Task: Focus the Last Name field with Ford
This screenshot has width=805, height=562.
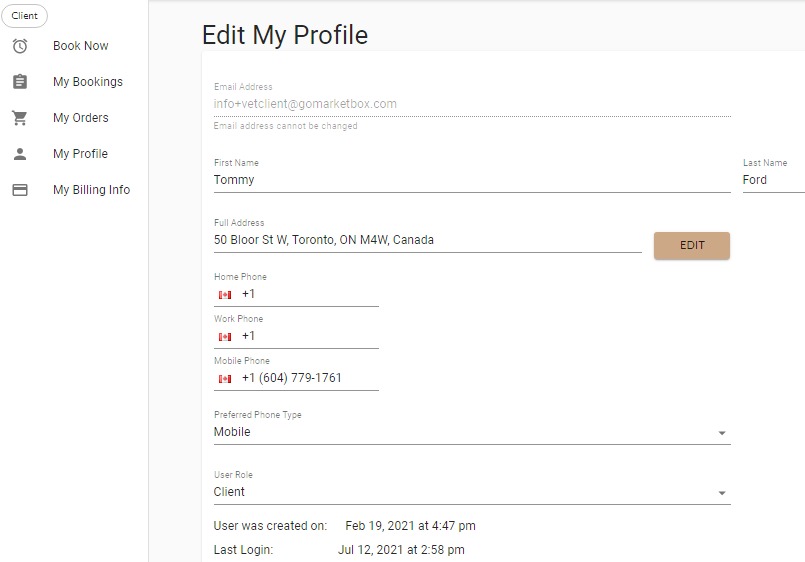Action: coord(774,180)
